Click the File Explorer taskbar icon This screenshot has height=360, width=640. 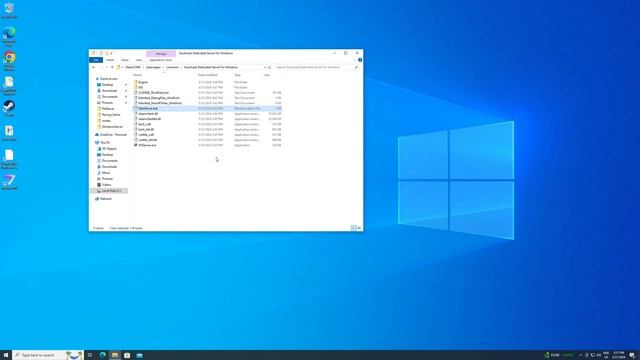[115, 355]
